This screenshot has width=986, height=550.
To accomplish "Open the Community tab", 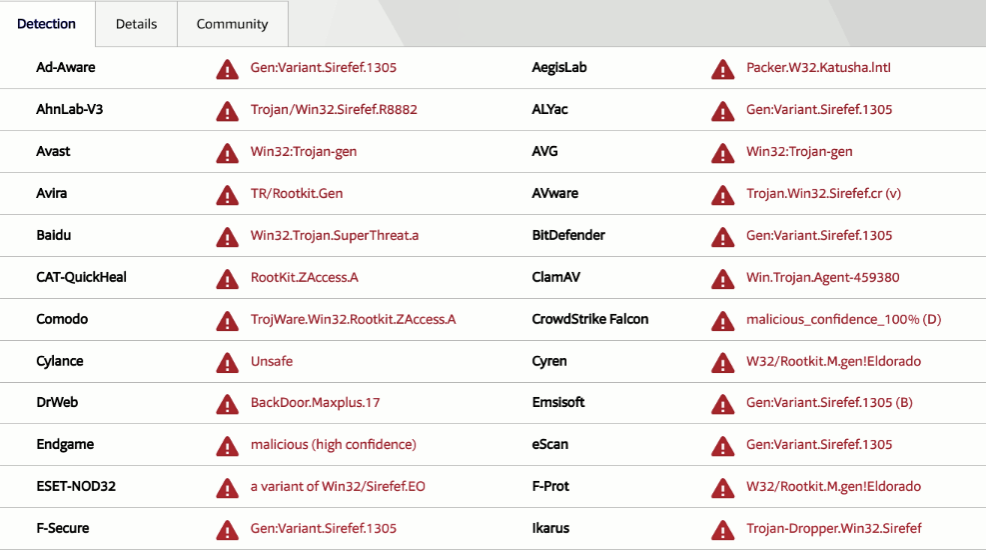I will 232,24.
